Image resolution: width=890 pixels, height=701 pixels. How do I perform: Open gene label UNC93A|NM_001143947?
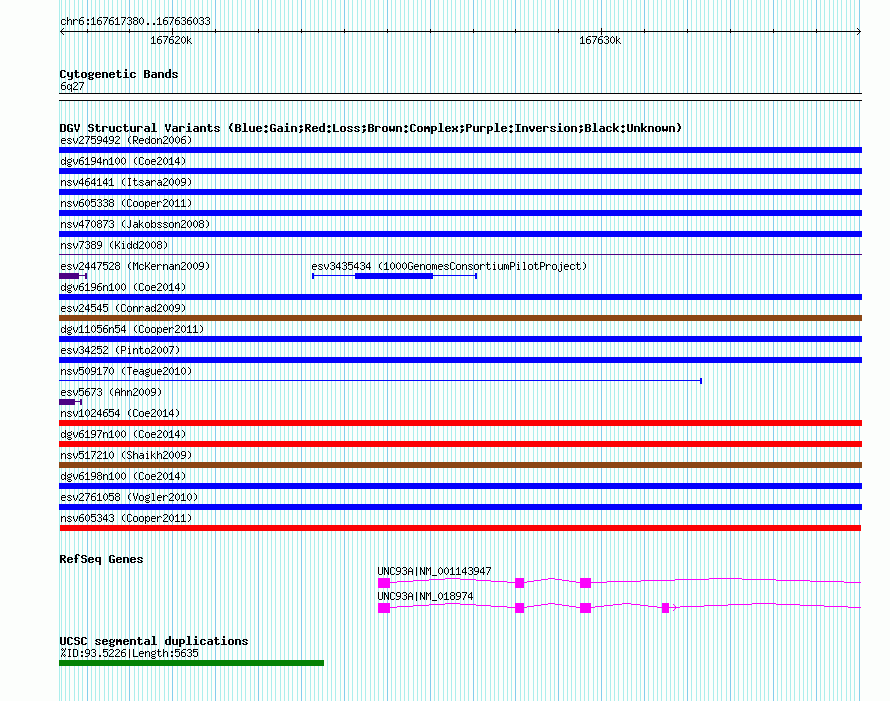[434, 571]
